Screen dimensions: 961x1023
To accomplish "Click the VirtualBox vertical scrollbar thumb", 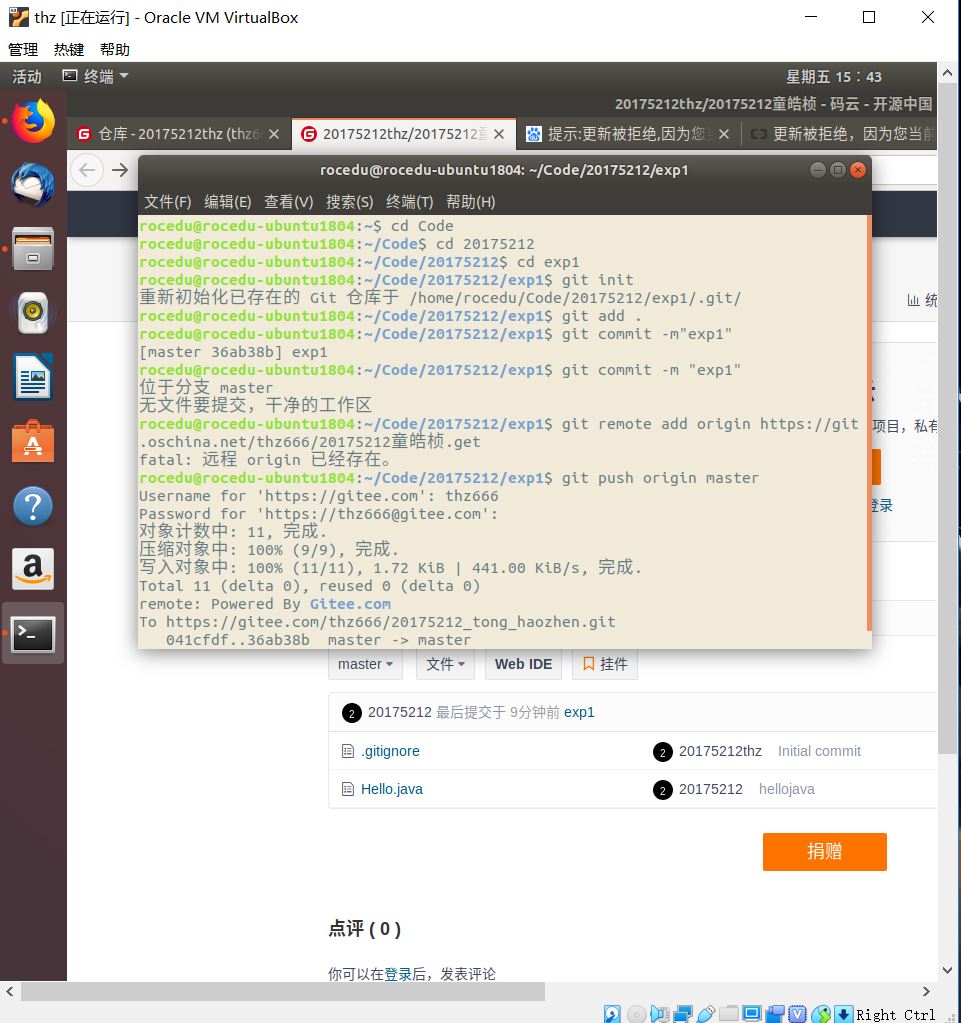I will point(947,416).
